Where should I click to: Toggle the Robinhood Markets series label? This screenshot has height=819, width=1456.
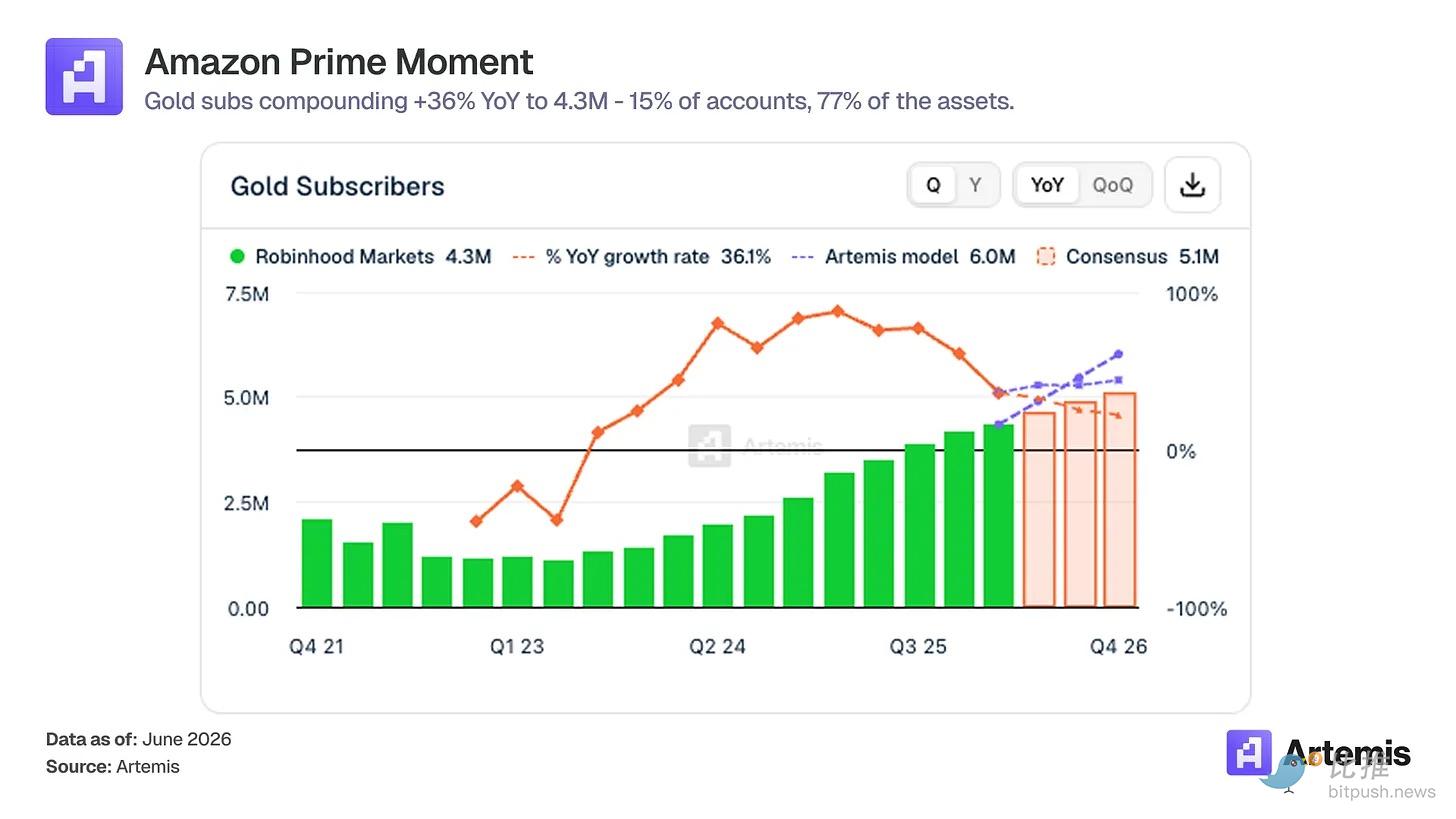click(x=344, y=256)
